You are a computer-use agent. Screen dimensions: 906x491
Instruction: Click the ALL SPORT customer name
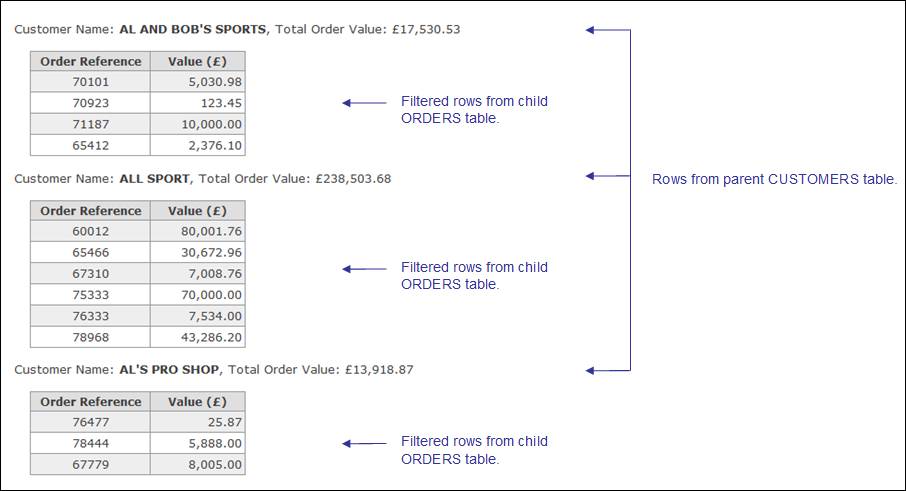pyautogui.click(x=154, y=179)
